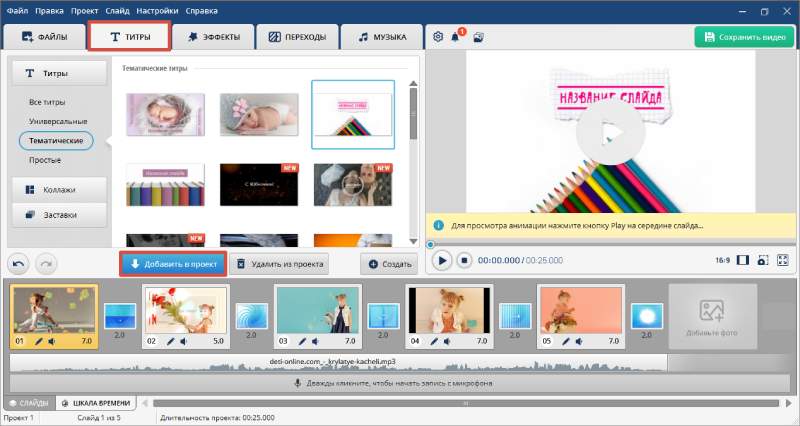Edit slide 05 with the pencil icon
Screen dimensions: 800x426
coord(566,341)
